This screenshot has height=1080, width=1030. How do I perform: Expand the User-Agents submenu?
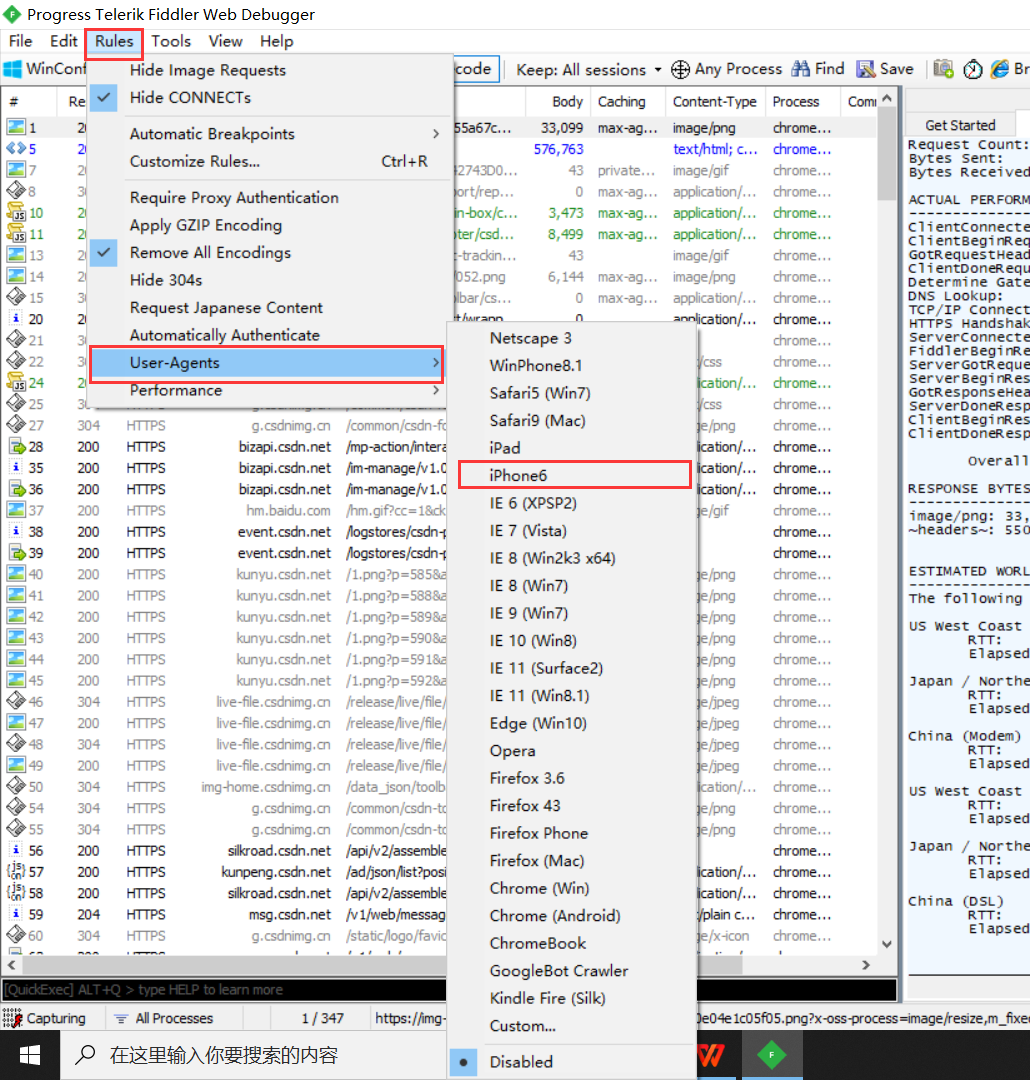coord(267,363)
